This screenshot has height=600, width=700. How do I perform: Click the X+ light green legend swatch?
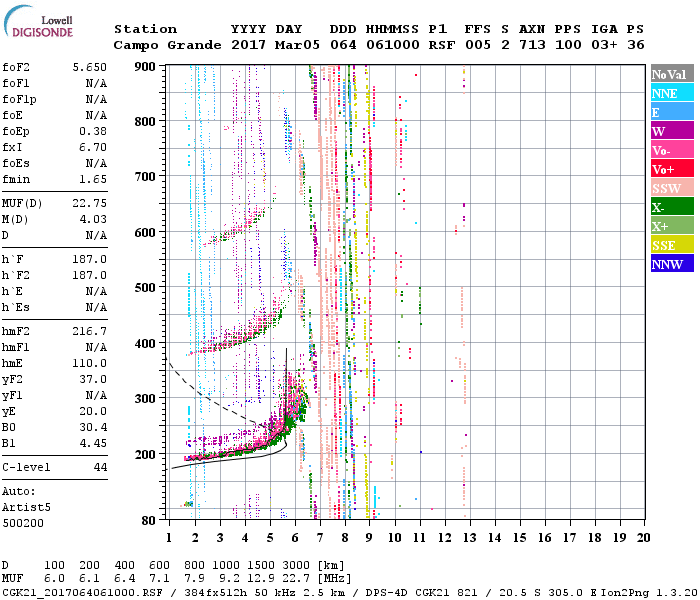[x=672, y=226]
